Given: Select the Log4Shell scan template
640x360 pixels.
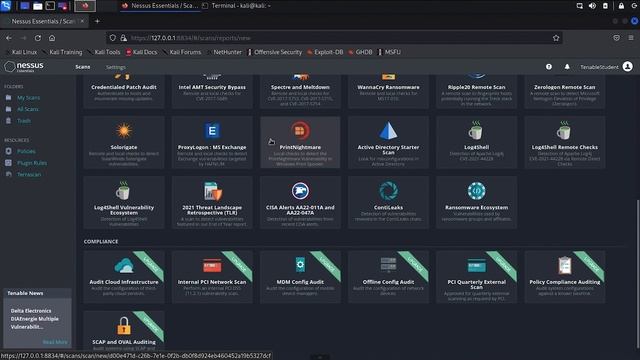Looking at the screenshot, I should click(476, 142).
